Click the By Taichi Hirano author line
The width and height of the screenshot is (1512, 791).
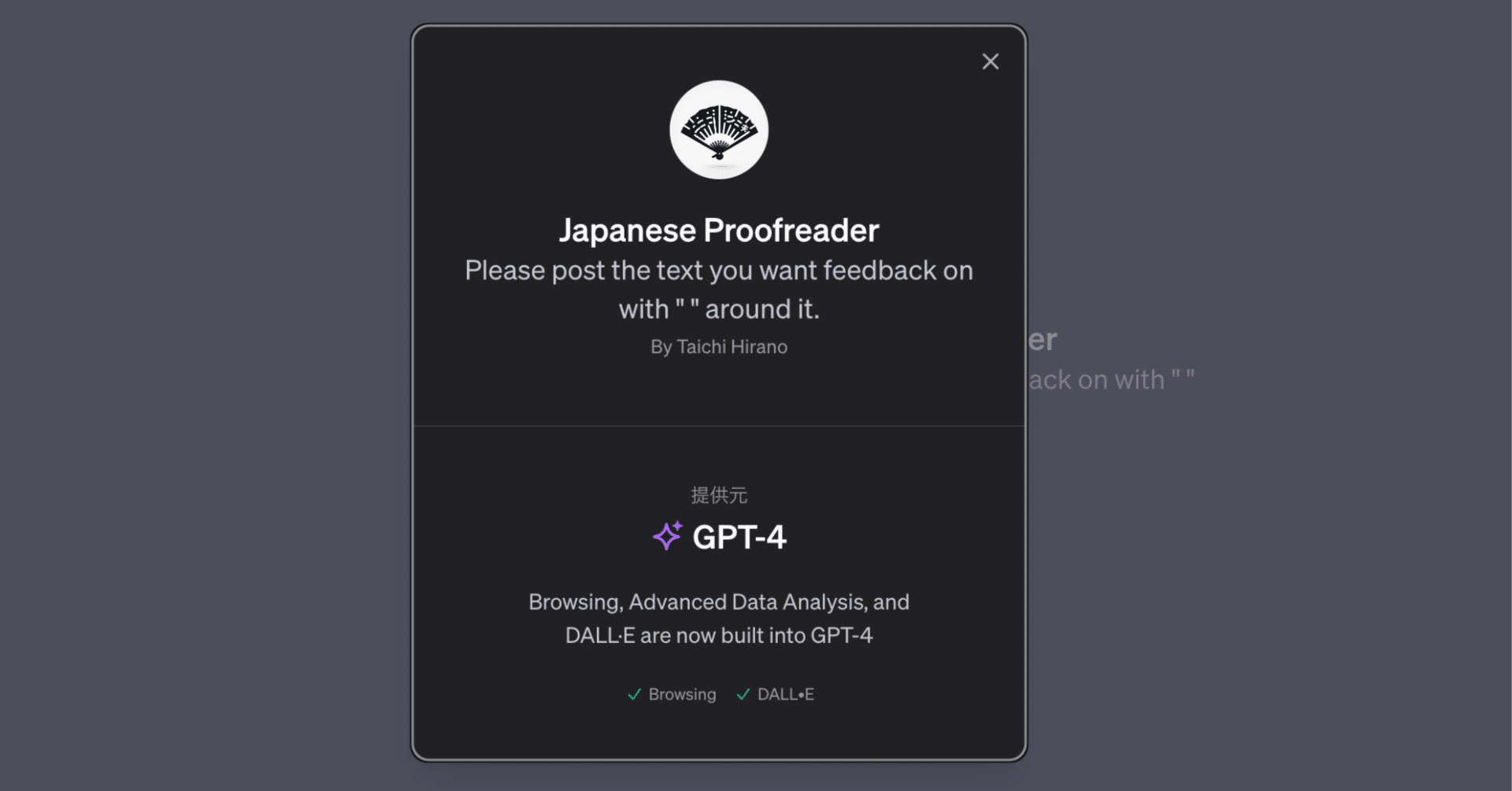pyautogui.click(x=719, y=346)
